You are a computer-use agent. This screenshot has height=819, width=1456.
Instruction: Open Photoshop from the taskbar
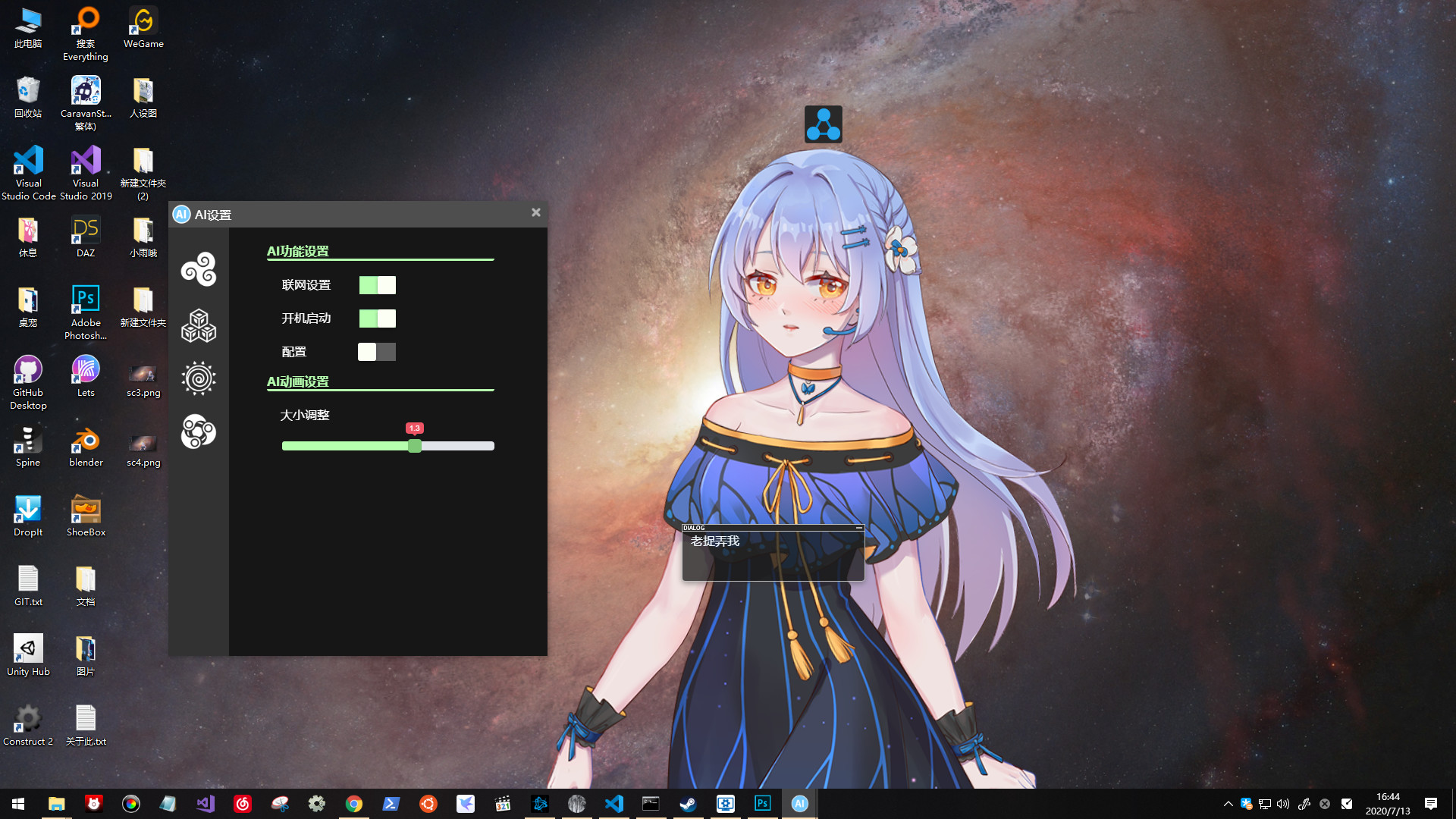click(762, 803)
